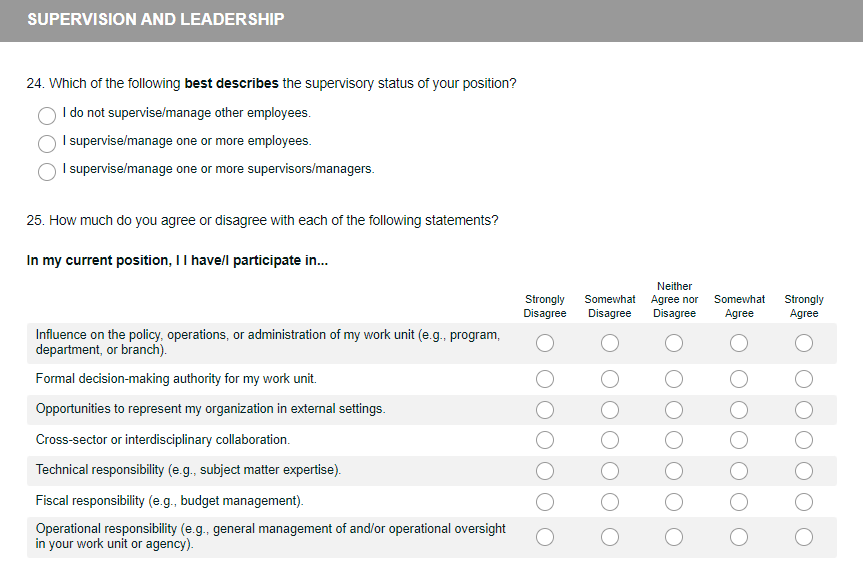Choose 'I supervise/manage one or more employees'
Image resolution: width=863 pixels, height=565 pixels.
[x=47, y=144]
